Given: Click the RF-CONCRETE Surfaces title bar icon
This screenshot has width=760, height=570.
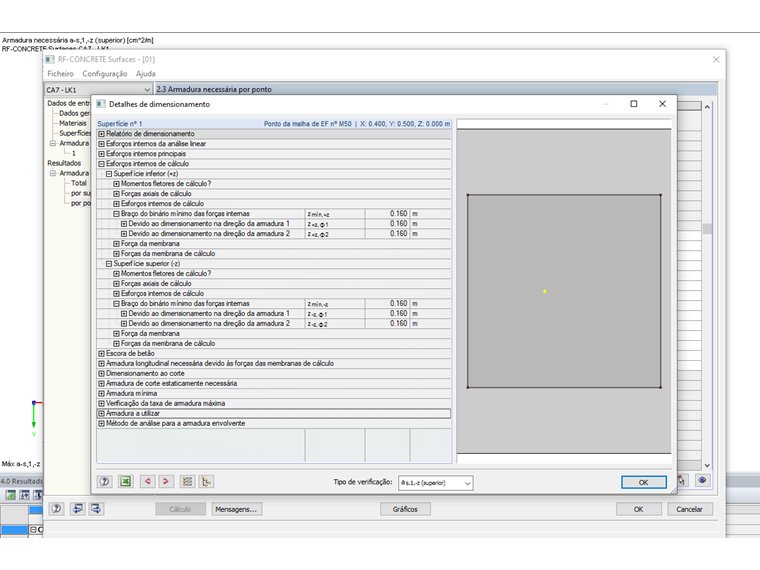Looking at the screenshot, I should (x=50, y=59).
